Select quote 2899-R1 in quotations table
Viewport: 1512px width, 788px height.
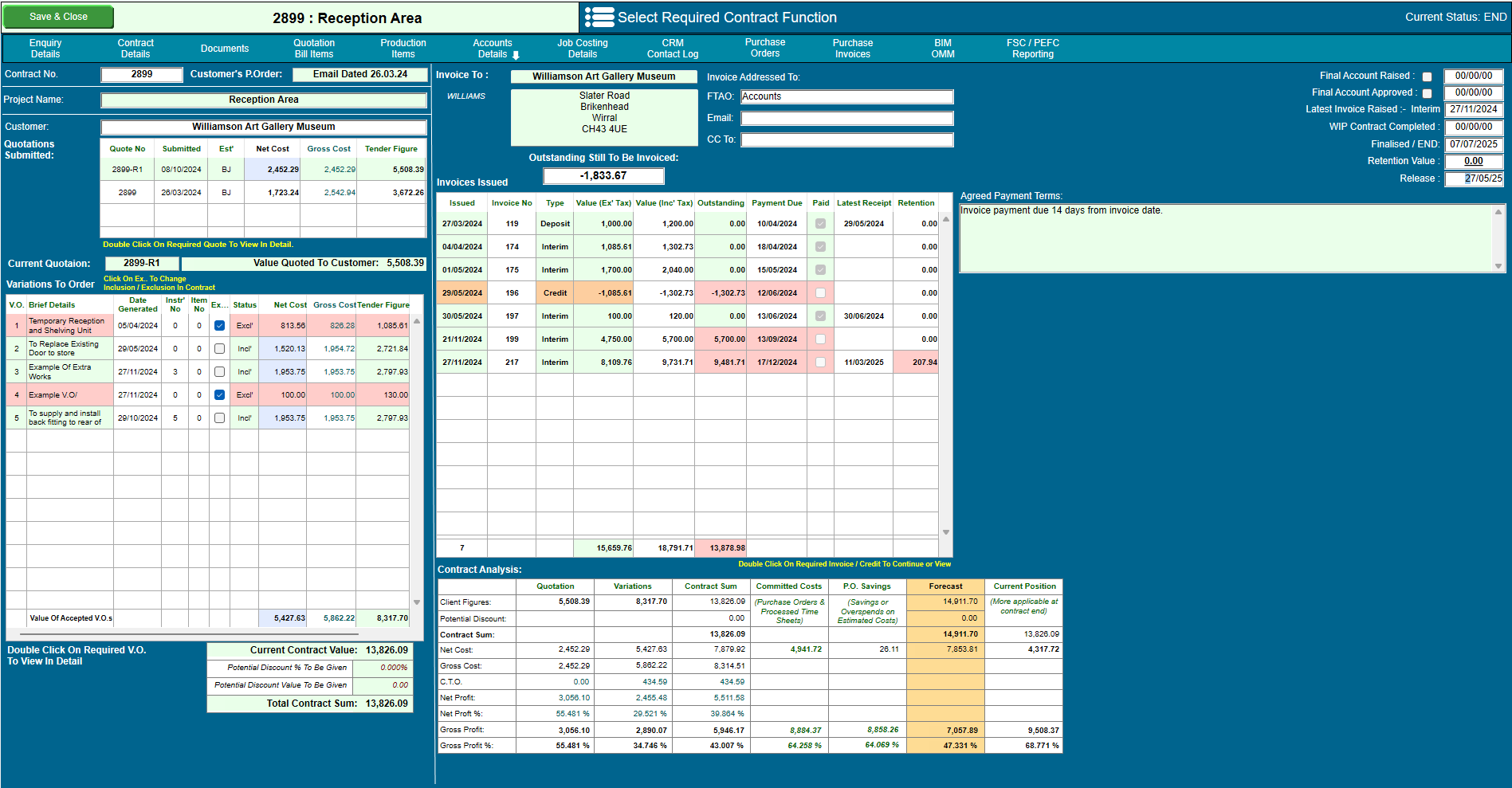tap(263, 170)
